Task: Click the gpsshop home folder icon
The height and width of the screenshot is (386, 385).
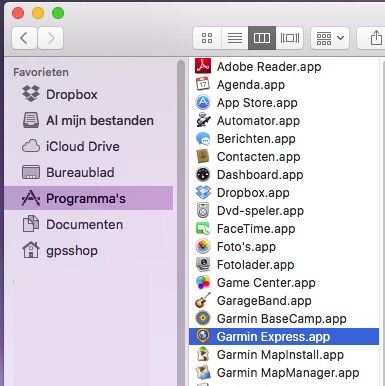Action: 31,250
